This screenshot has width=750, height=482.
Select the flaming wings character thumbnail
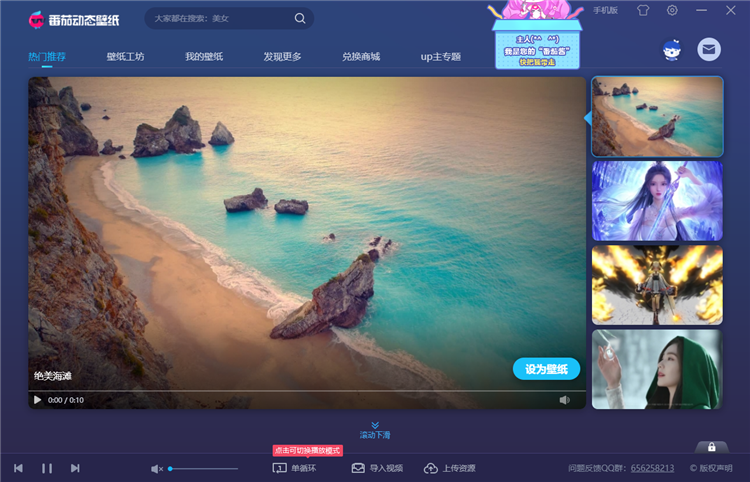coord(657,285)
